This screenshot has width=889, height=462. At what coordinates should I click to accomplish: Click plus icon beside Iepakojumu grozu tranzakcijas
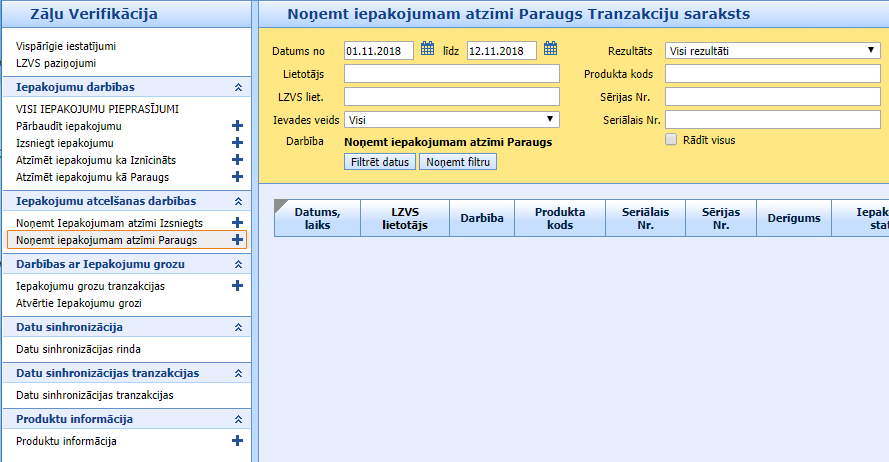pyautogui.click(x=237, y=286)
